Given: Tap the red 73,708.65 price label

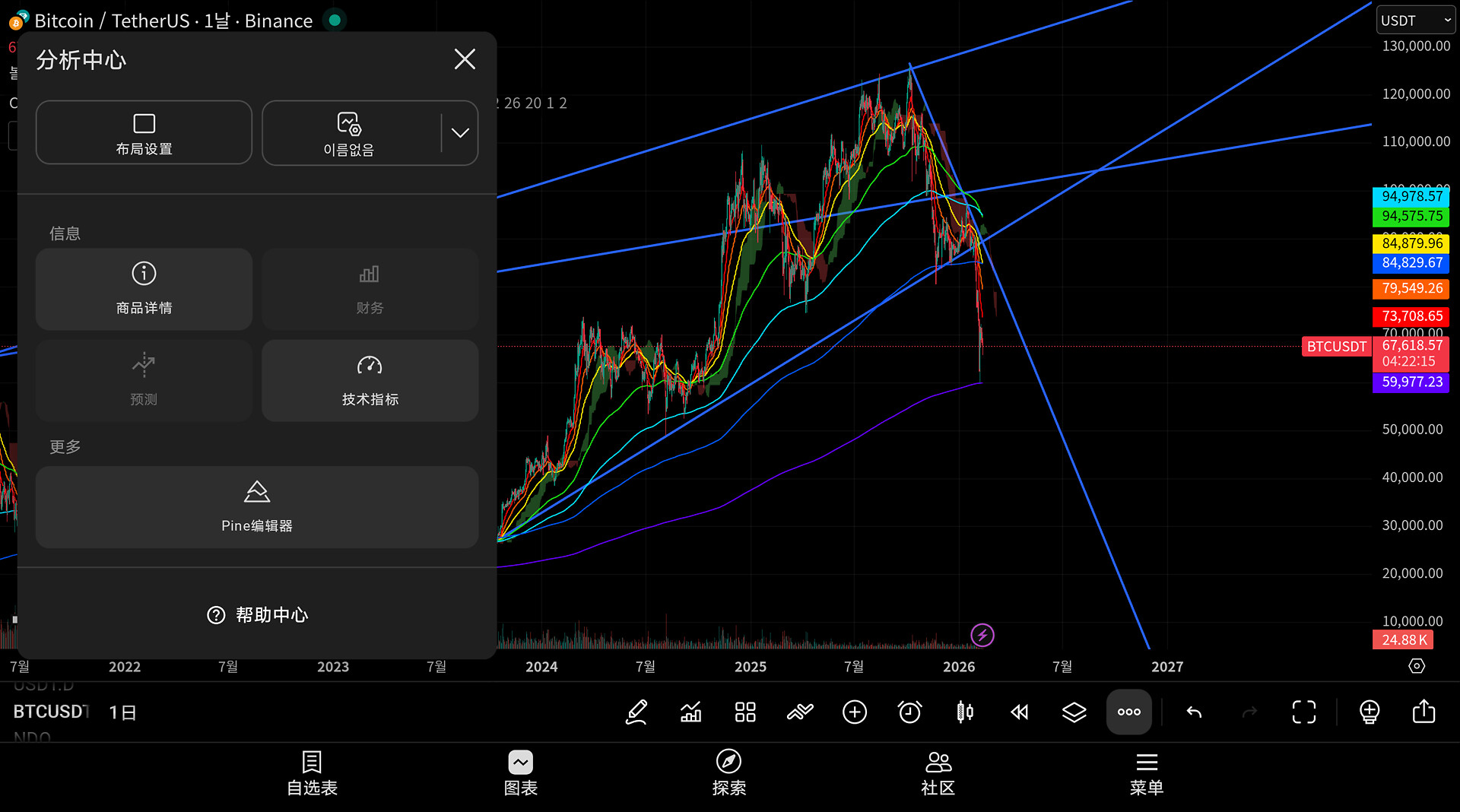Looking at the screenshot, I should pyautogui.click(x=1411, y=316).
